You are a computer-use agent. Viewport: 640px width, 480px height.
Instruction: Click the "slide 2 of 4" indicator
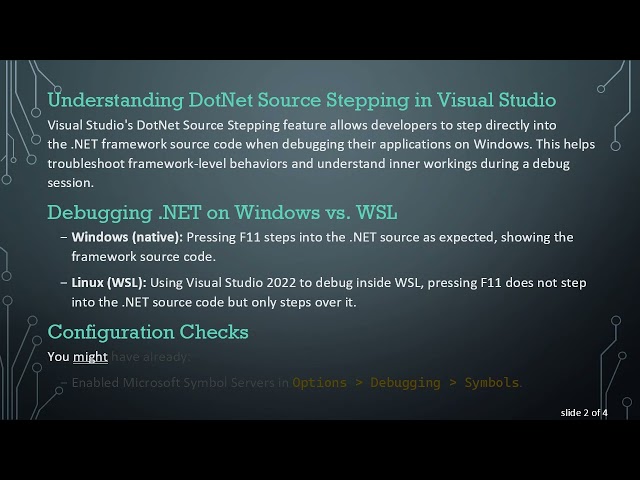(584, 413)
